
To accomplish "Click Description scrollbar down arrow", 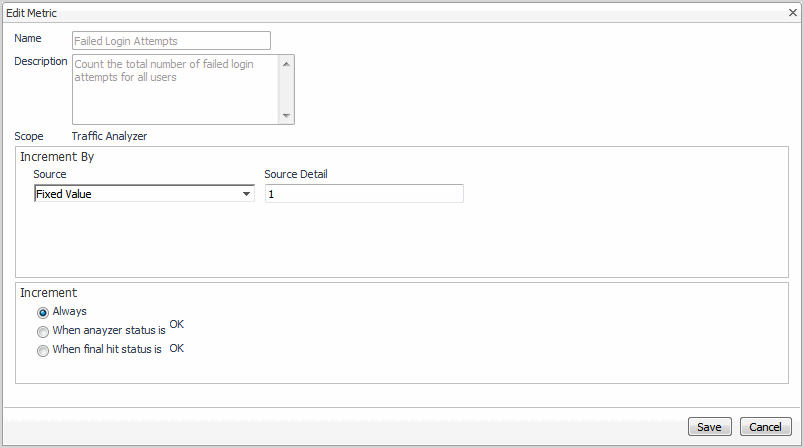I will click(x=287, y=116).
